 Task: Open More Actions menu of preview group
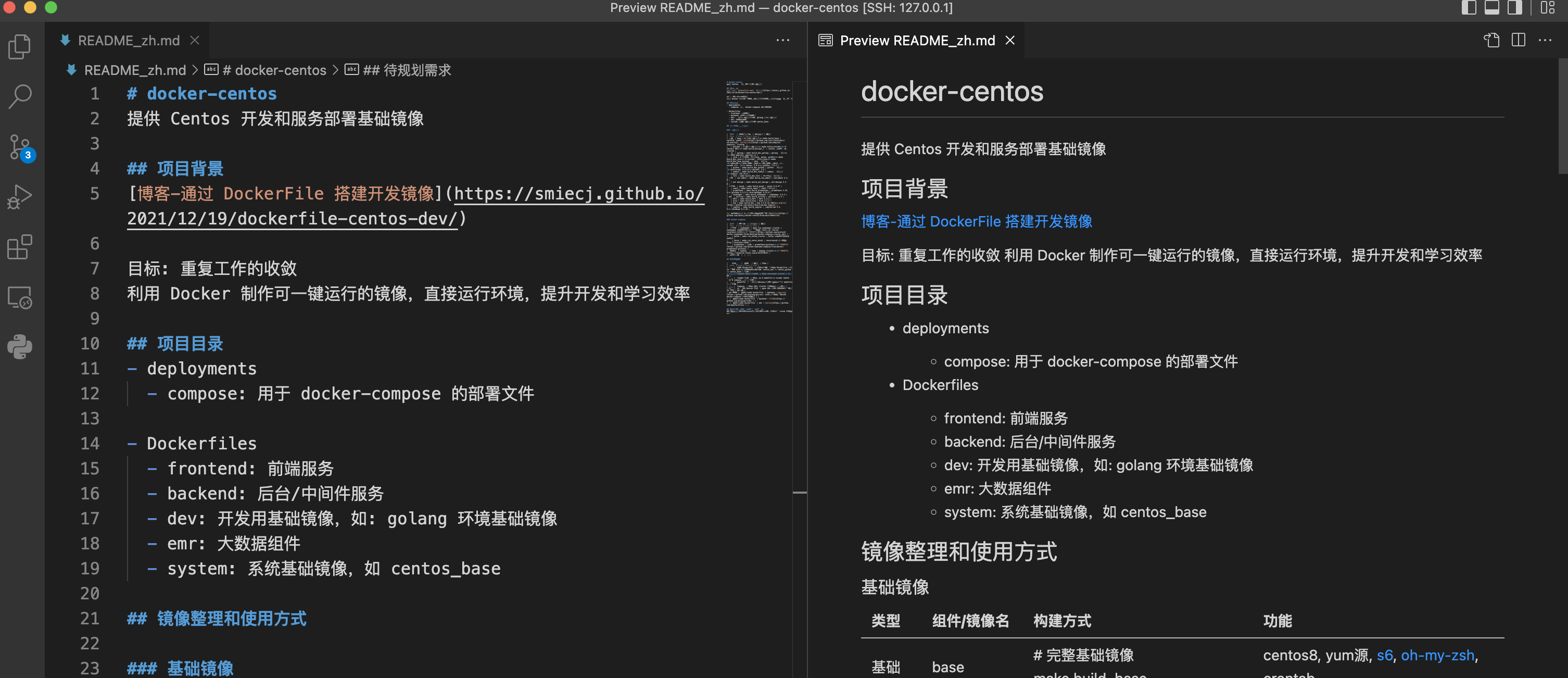pos(1545,40)
